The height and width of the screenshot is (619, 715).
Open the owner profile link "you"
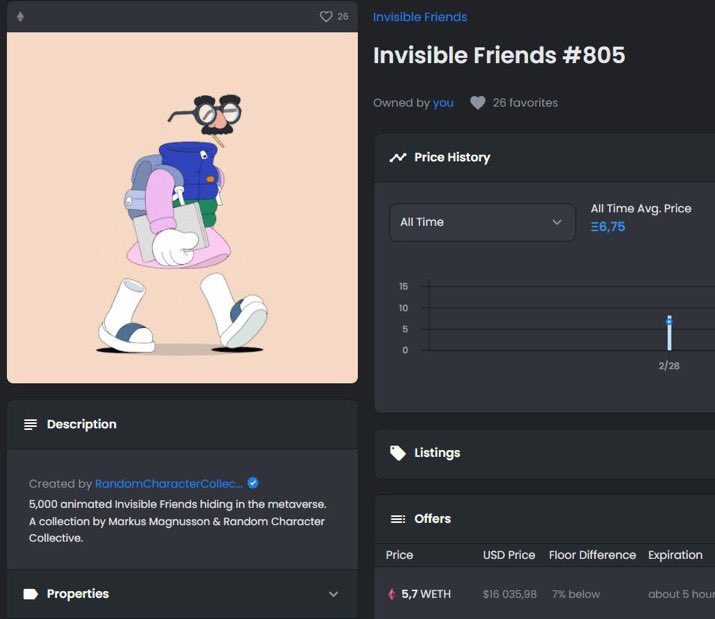[x=443, y=103]
